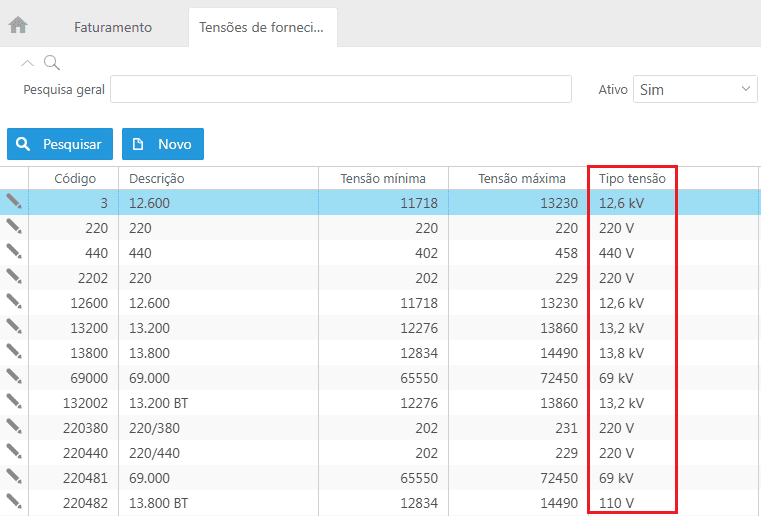Click the home icon tab
The height and width of the screenshot is (516, 761).
coord(18,25)
